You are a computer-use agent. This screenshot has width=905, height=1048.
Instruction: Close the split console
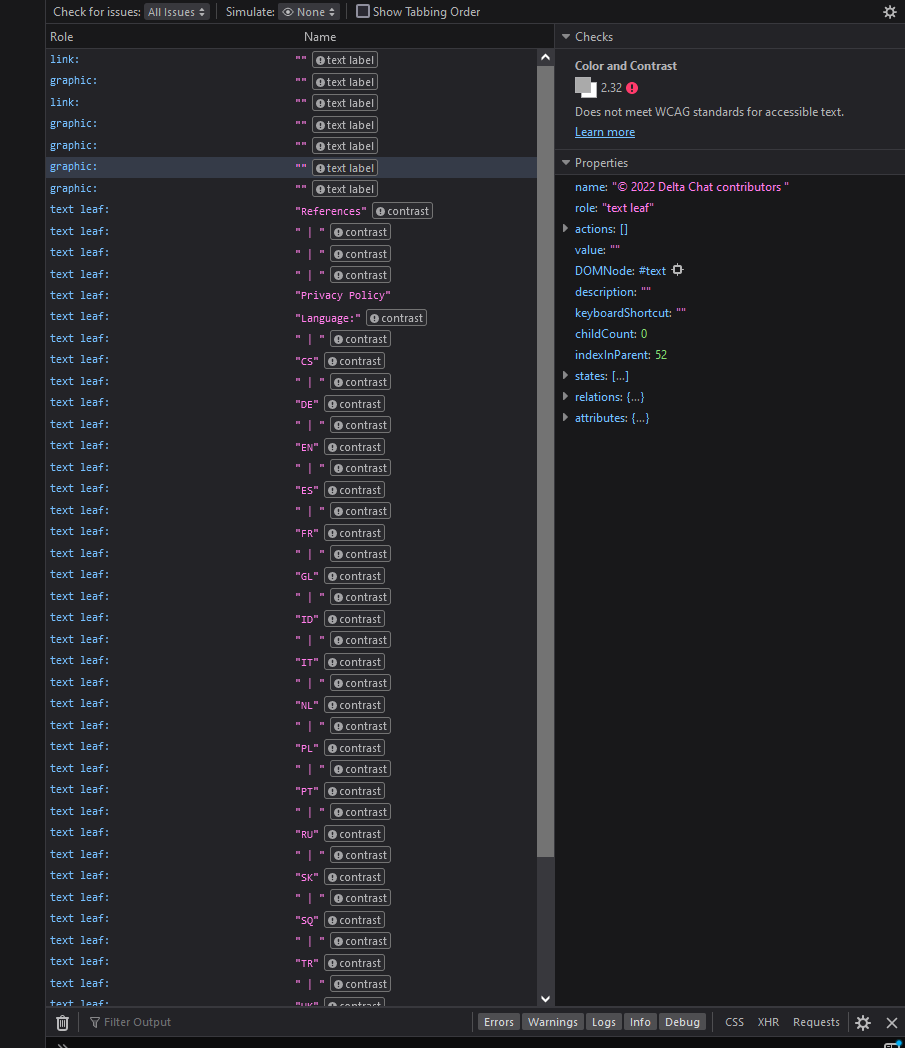pyautogui.click(x=892, y=1022)
